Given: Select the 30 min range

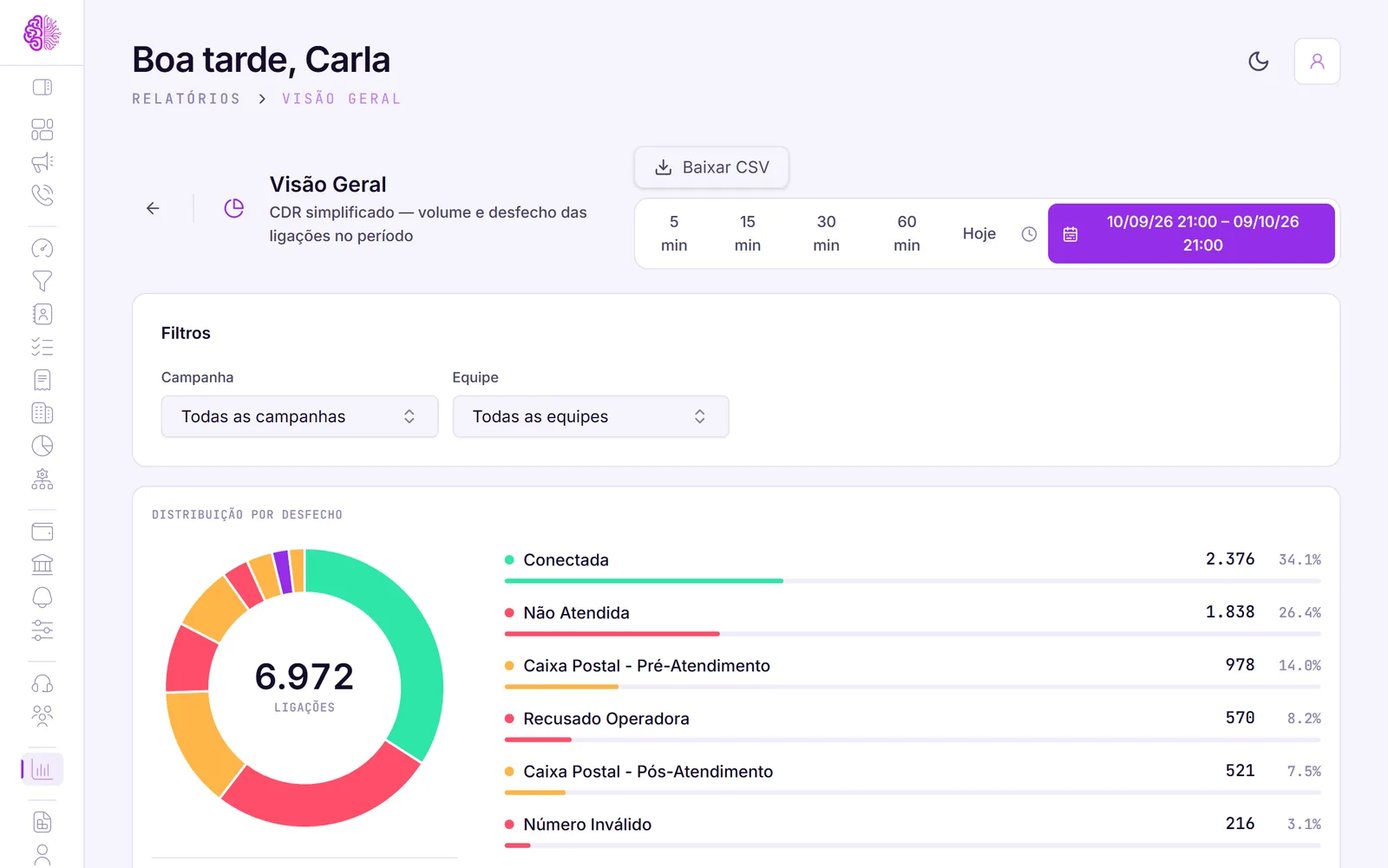Looking at the screenshot, I should click(x=826, y=233).
